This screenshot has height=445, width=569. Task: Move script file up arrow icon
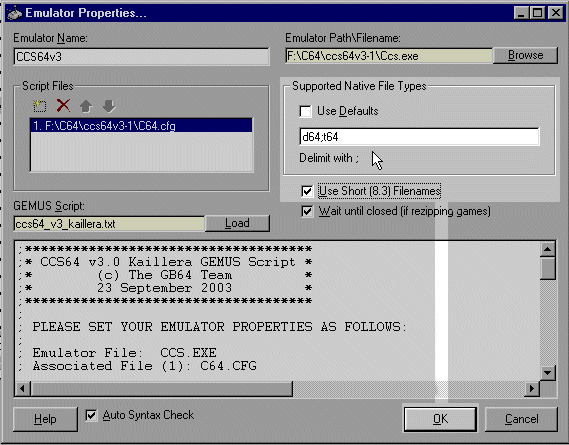(x=86, y=106)
